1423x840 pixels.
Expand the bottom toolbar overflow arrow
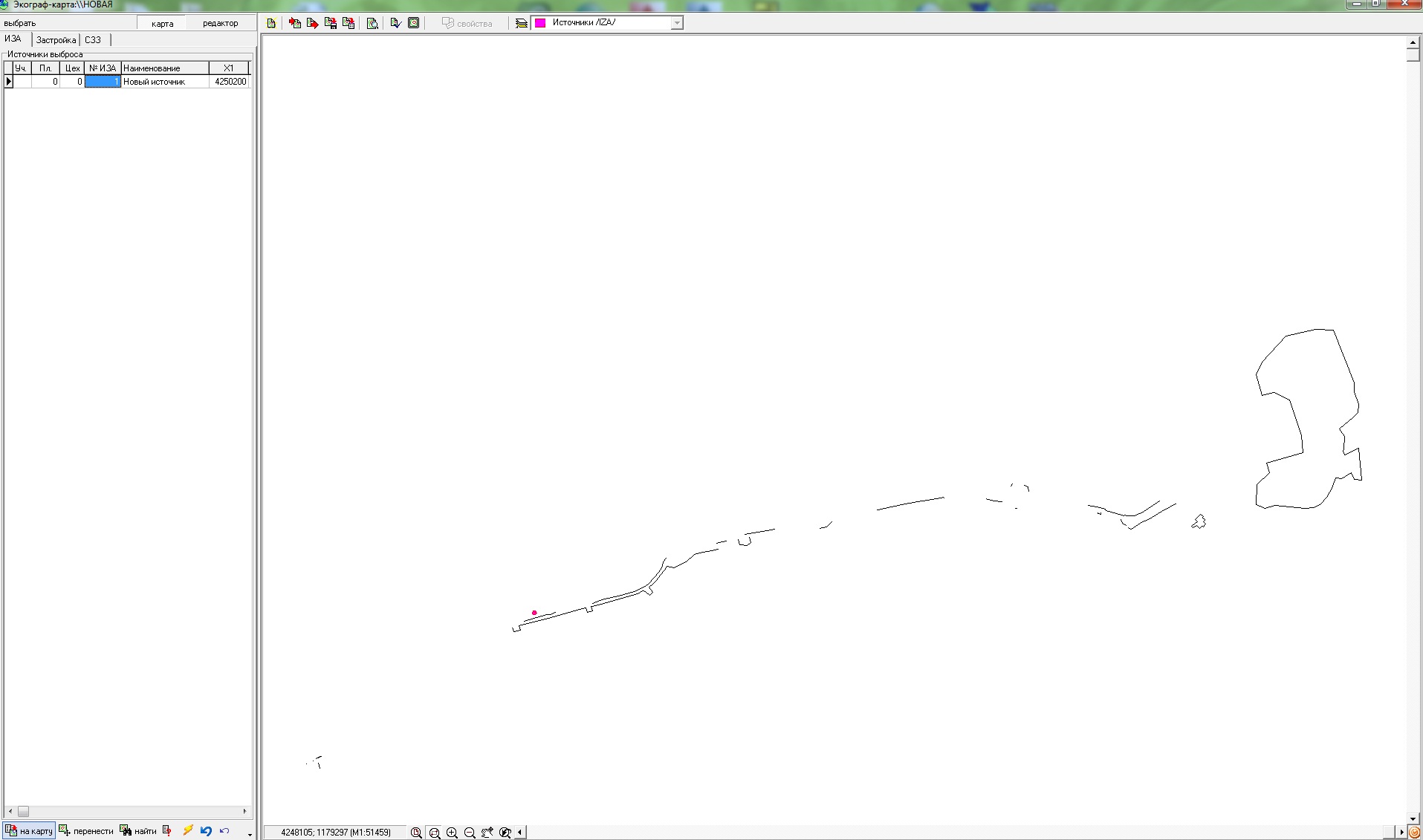[250, 834]
